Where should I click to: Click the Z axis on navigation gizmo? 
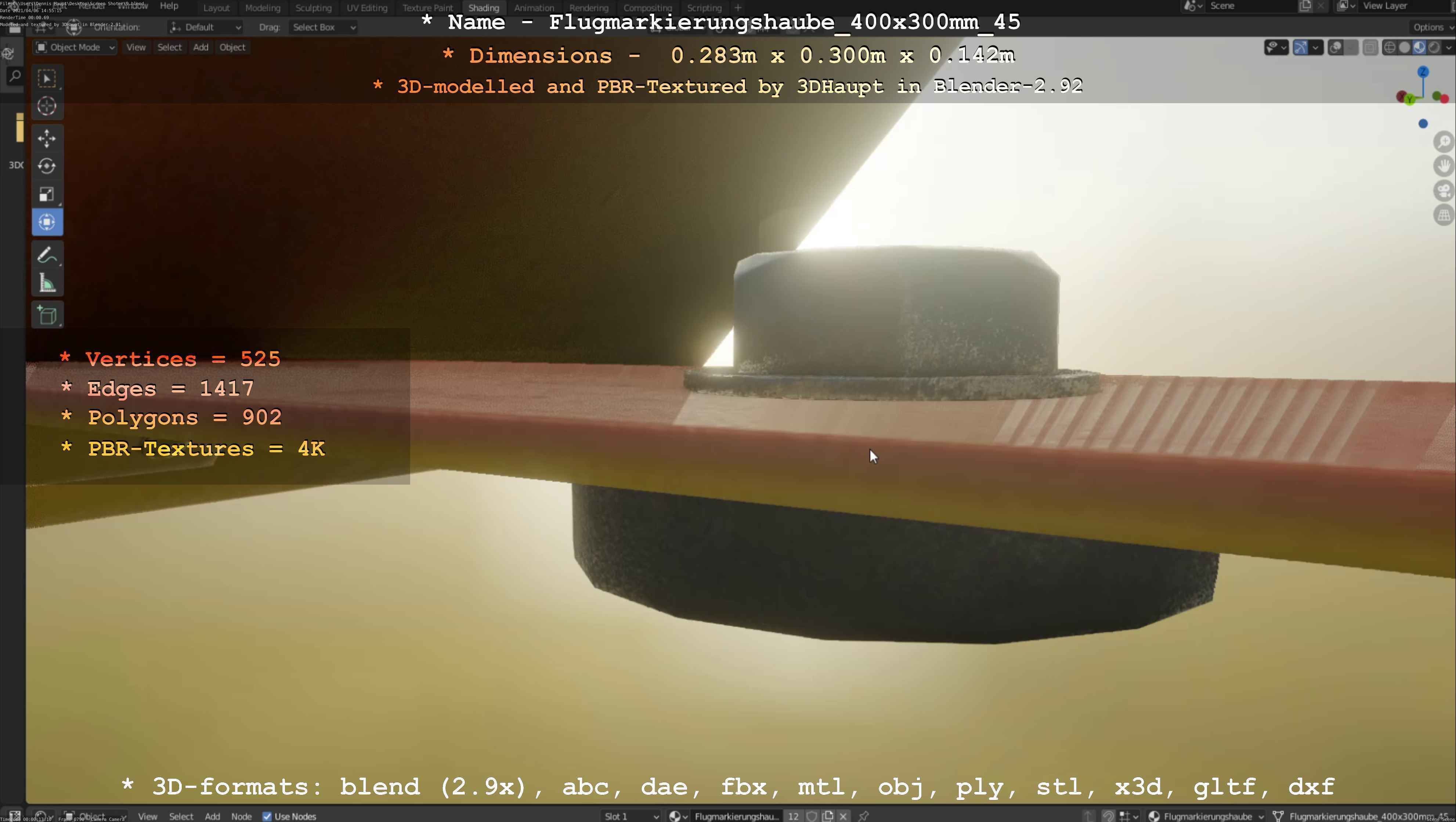coord(1423,72)
